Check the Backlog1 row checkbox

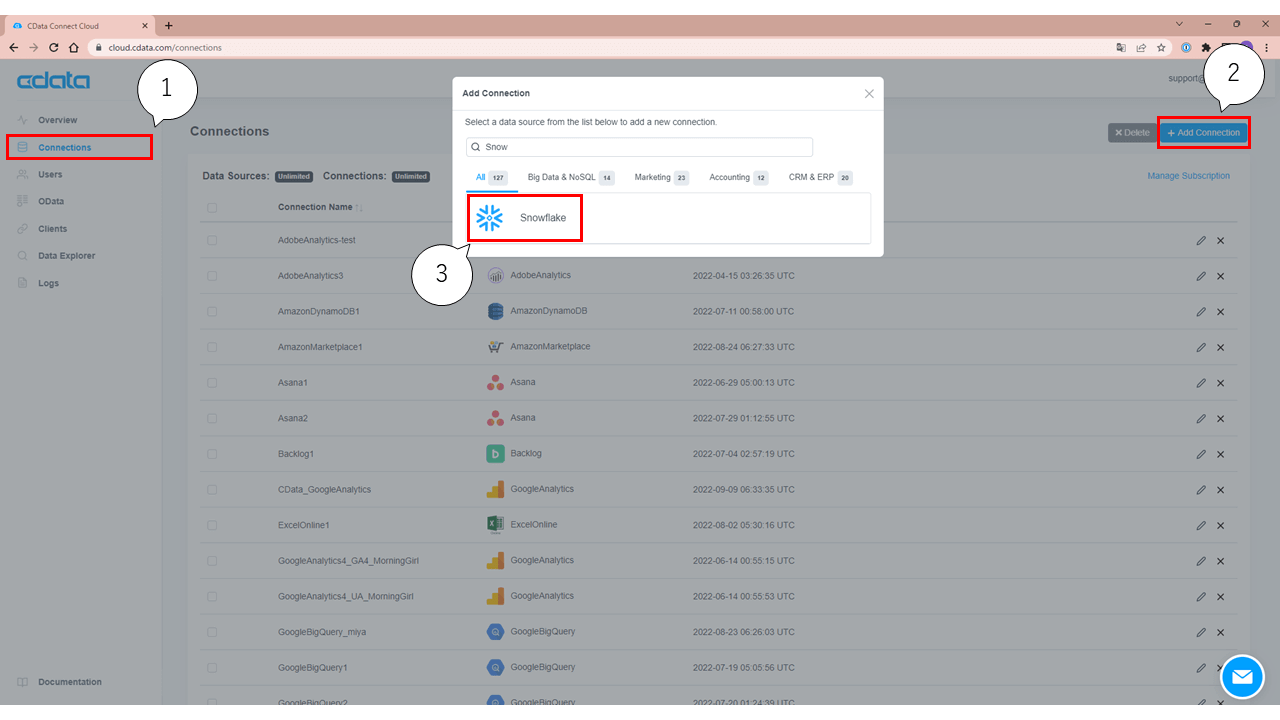[x=212, y=454]
